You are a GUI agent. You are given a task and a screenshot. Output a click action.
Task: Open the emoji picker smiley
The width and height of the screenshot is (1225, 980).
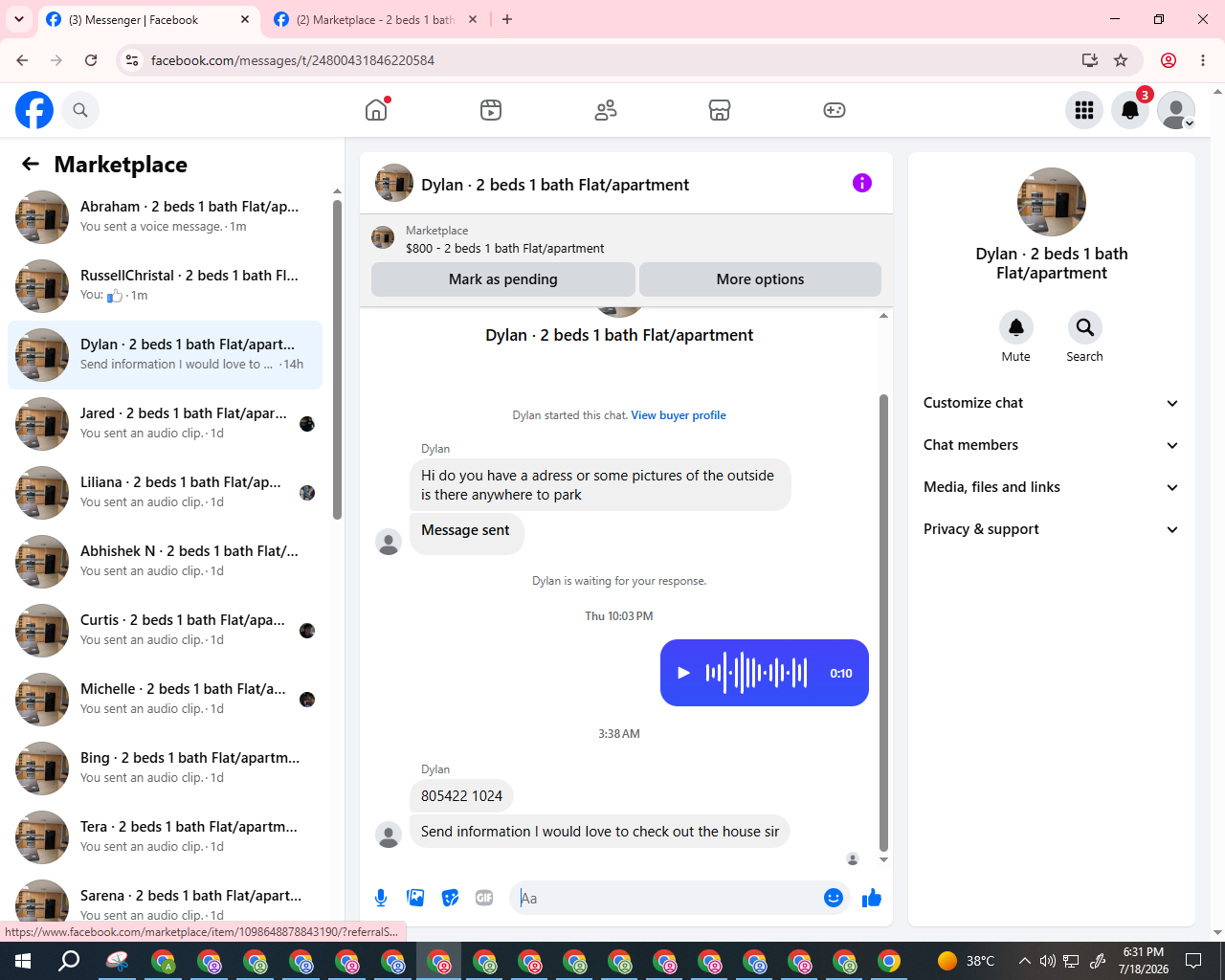click(x=834, y=898)
